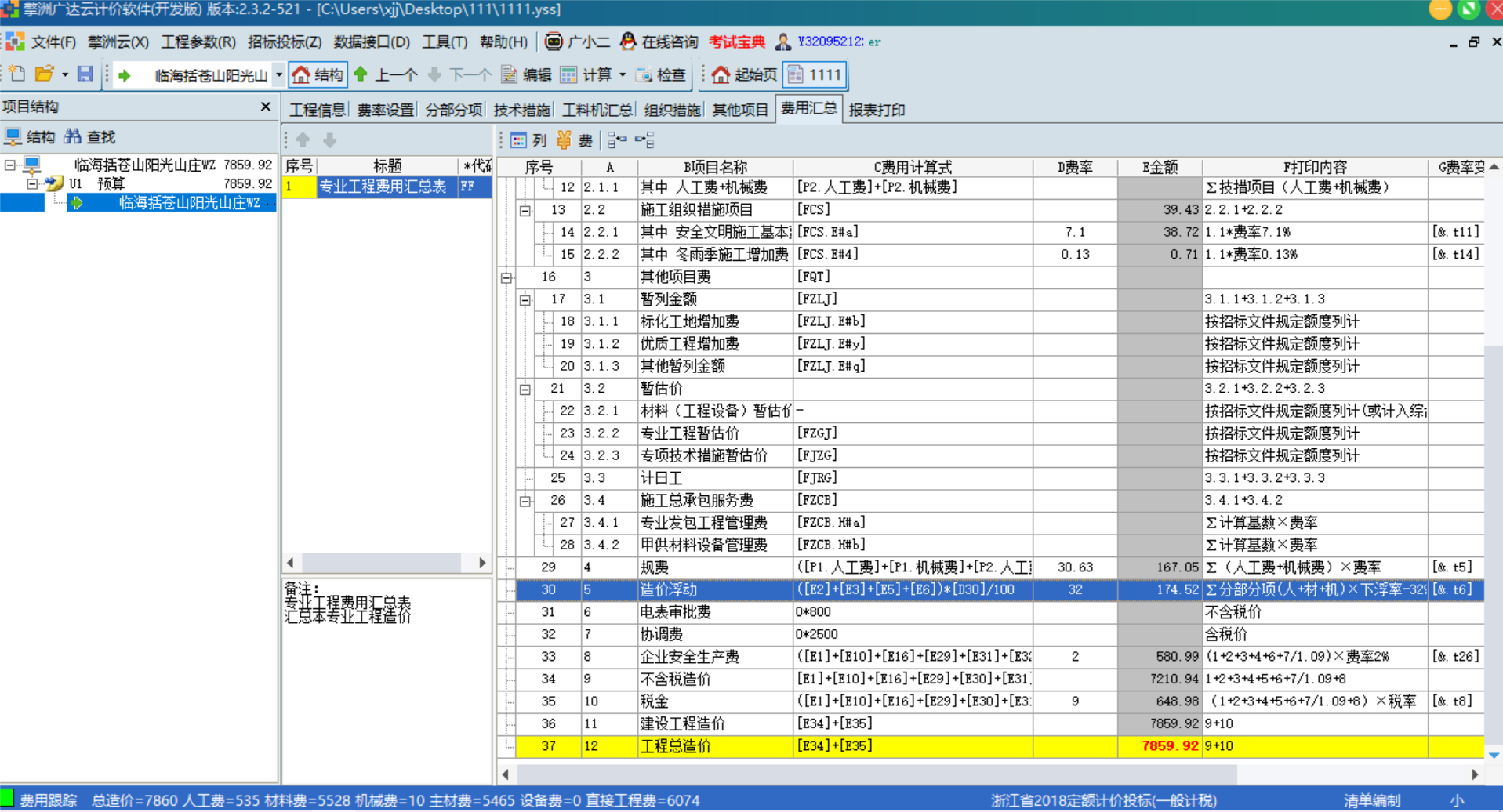Click the 检查 check button

point(661,75)
